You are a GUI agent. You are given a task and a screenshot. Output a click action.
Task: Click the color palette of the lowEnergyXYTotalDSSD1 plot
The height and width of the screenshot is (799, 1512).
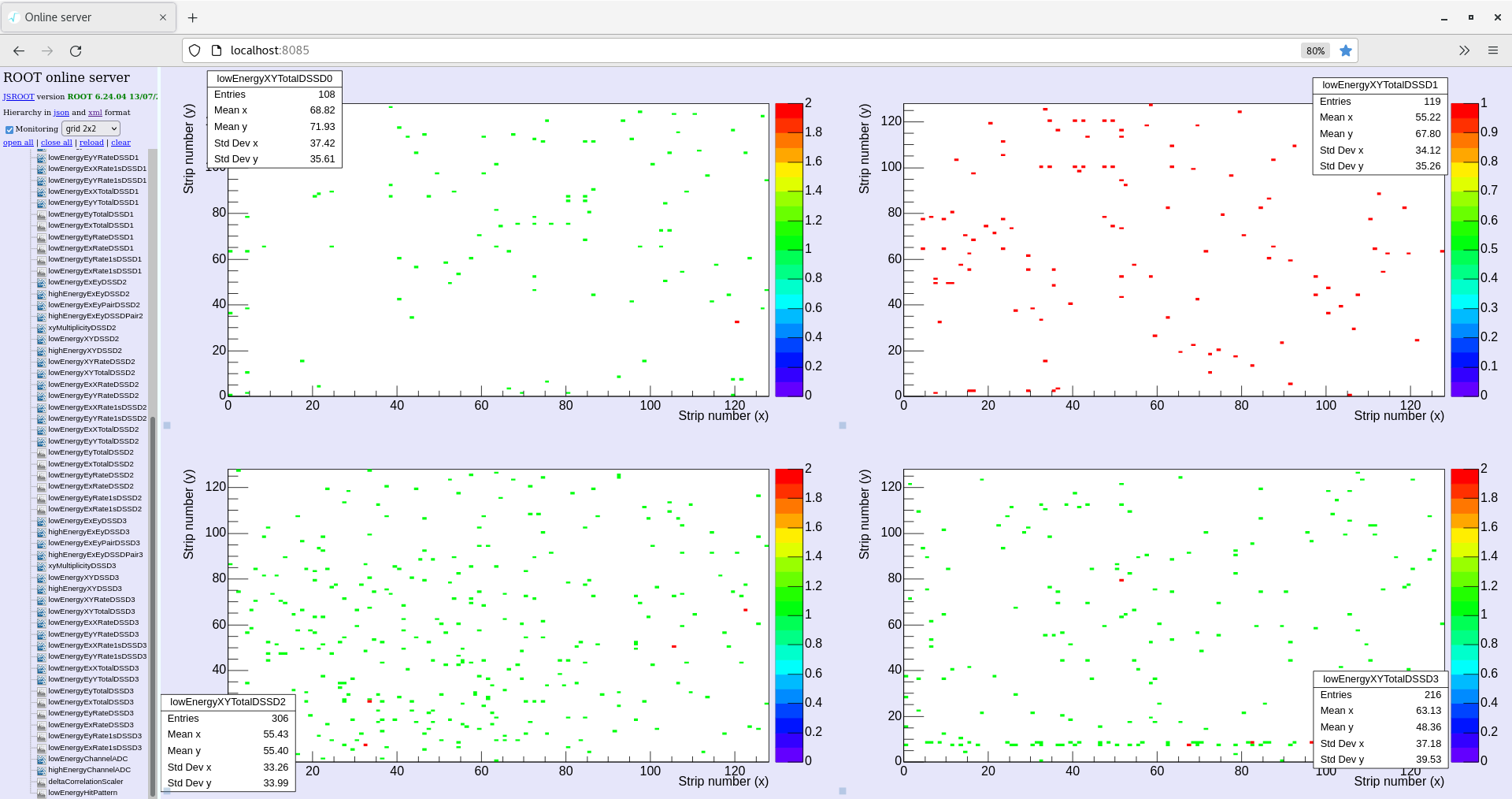point(1465,250)
